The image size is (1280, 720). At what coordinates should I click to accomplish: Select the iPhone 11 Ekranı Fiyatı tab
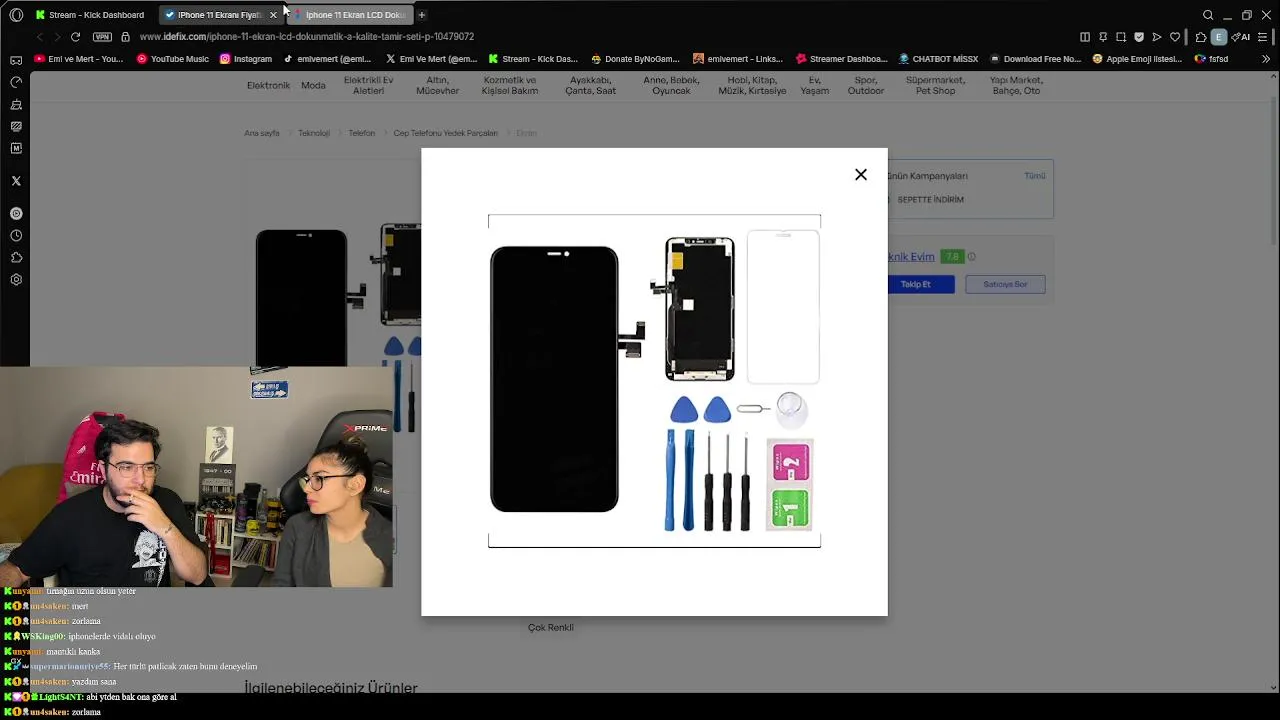click(219, 15)
